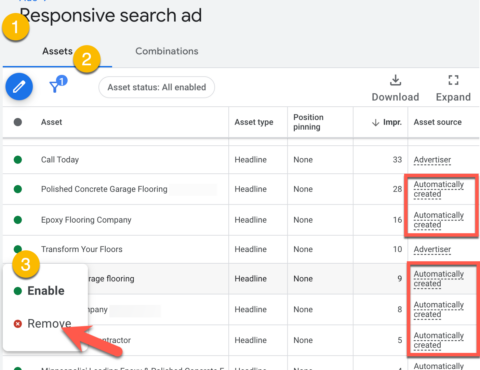Click the Impr. sort arrow
The image size is (480, 370).
[375, 122]
